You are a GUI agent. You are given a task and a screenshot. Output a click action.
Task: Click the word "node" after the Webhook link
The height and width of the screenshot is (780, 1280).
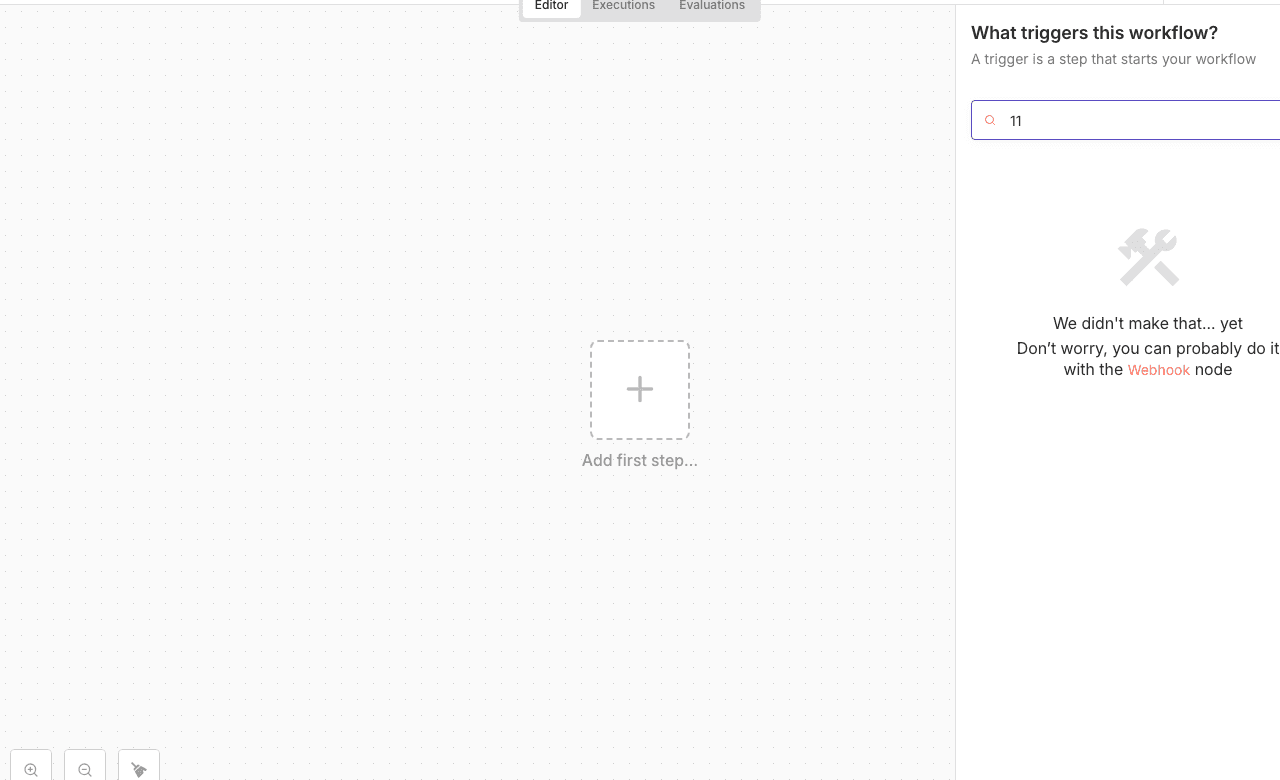point(1213,370)
